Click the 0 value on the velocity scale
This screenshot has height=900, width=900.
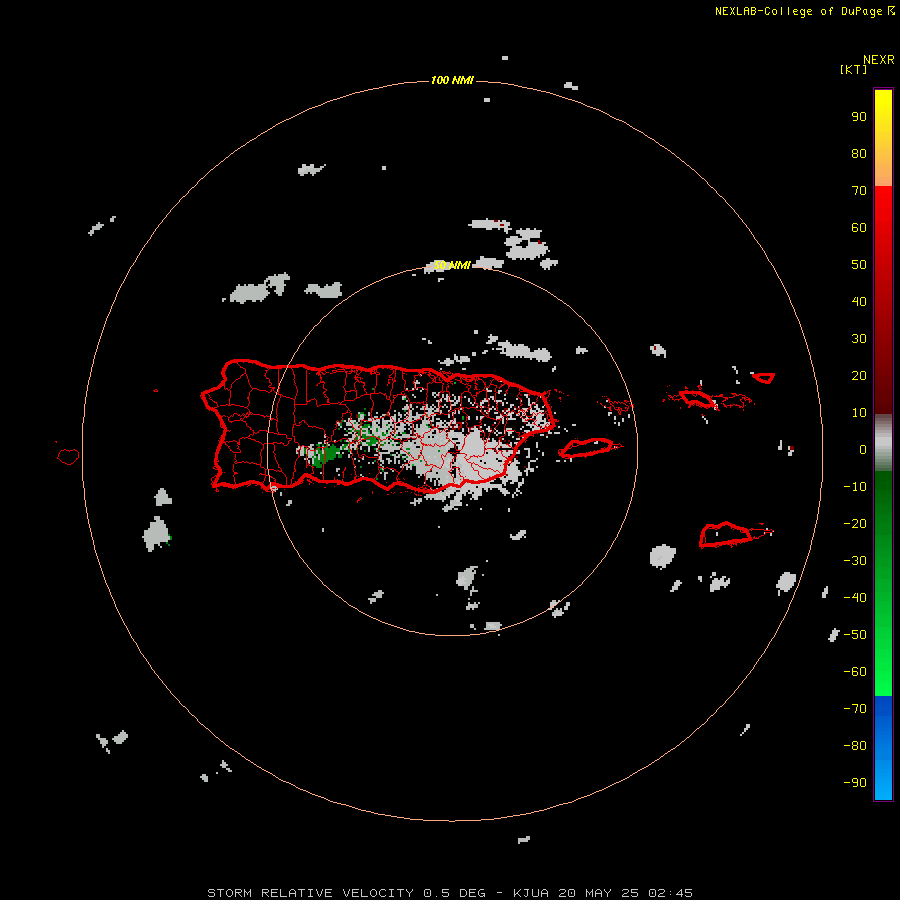click(863, 450)
